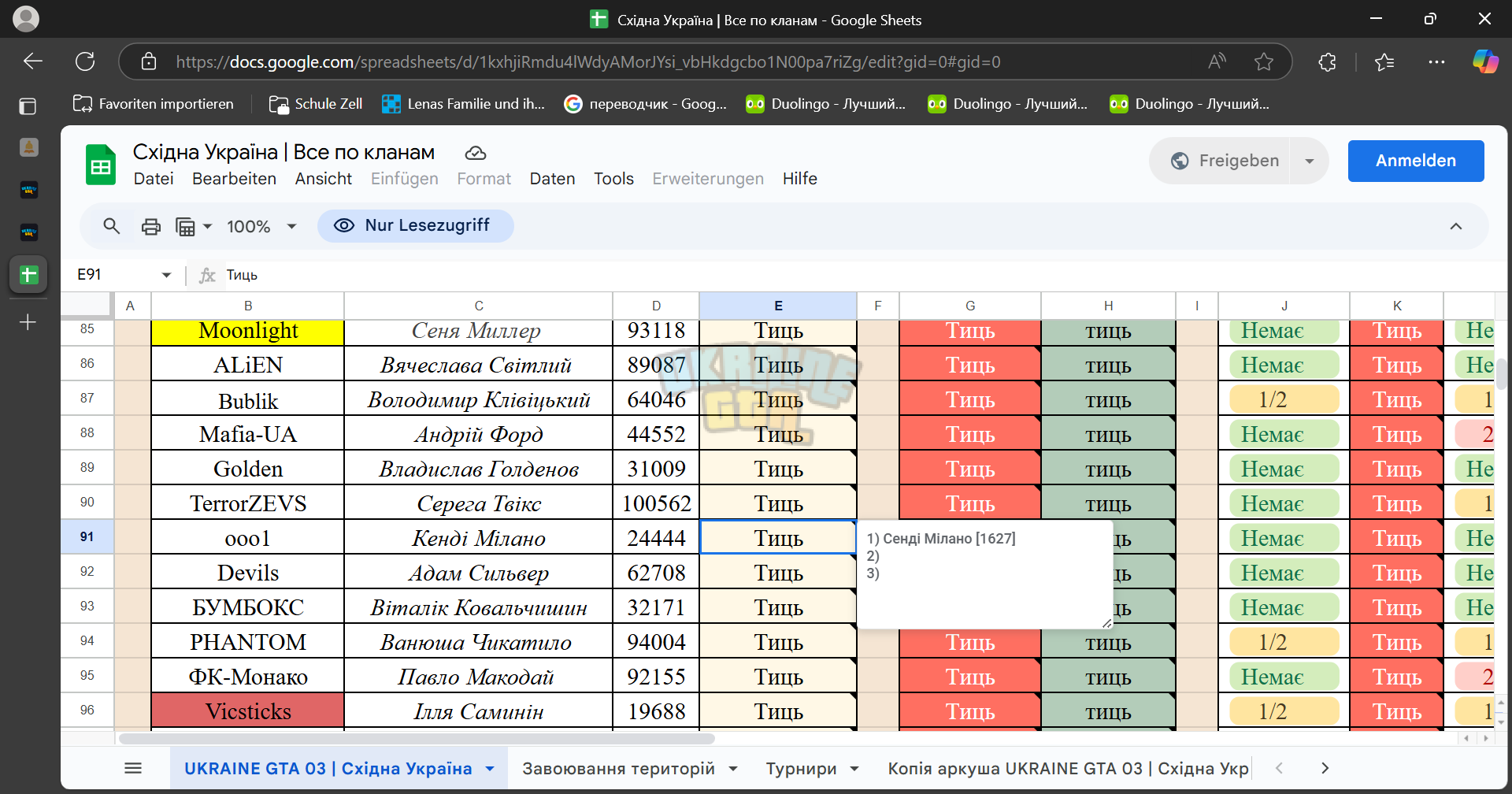Image resolution: width=1512 pixels, height=794 pixels.
Task: Open a new tab with the plus icon
Action: 28,322
